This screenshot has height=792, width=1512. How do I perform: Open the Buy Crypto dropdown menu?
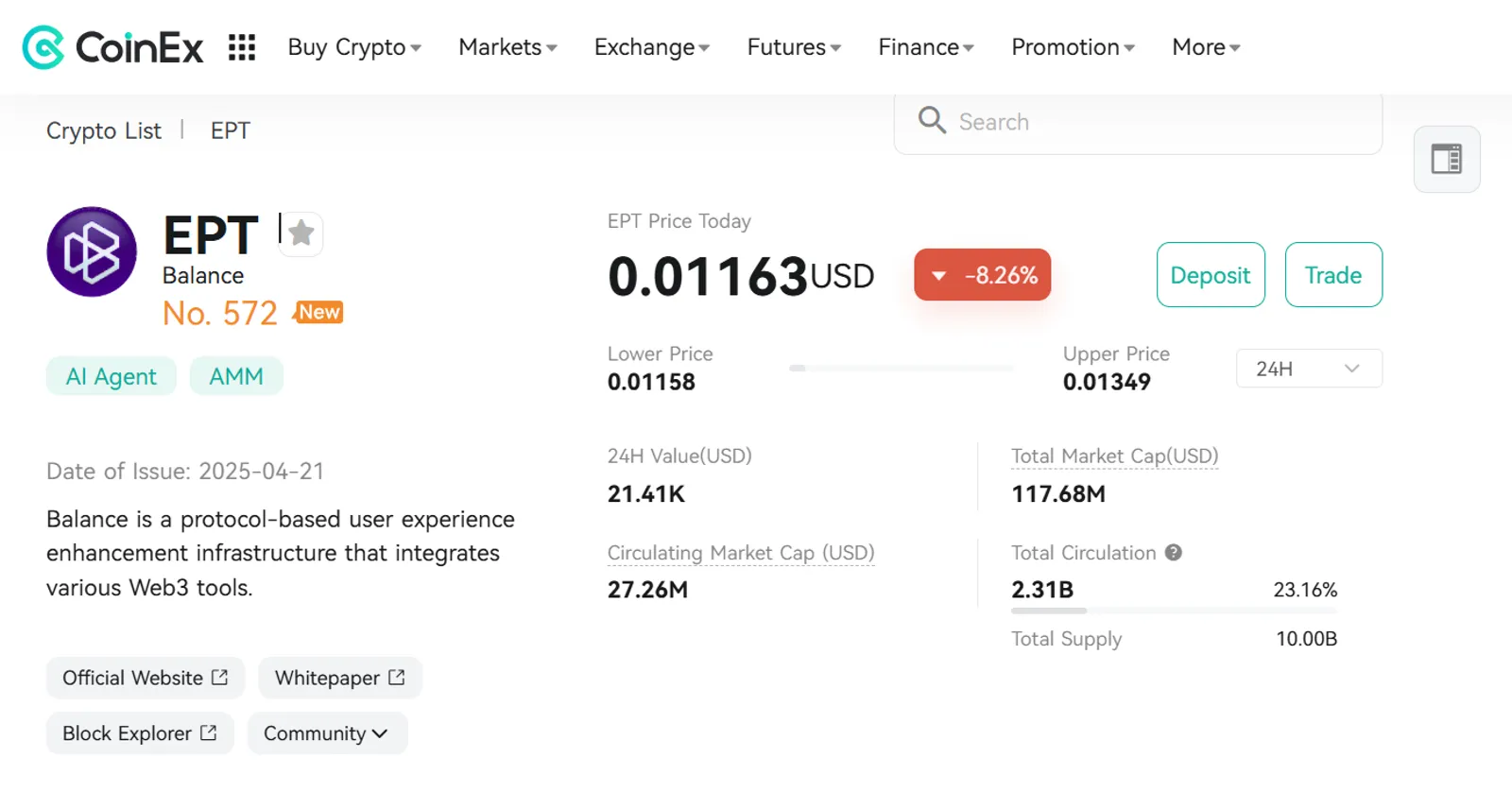coord(354,47)
